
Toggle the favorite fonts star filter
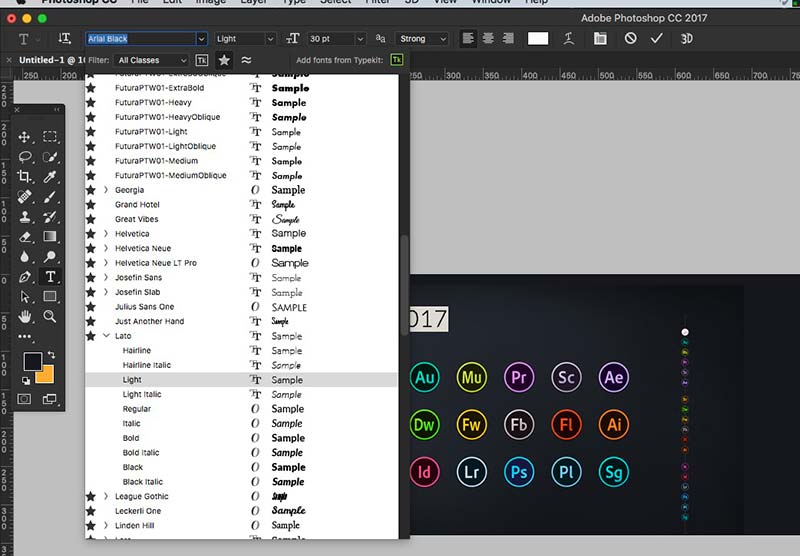224,60
